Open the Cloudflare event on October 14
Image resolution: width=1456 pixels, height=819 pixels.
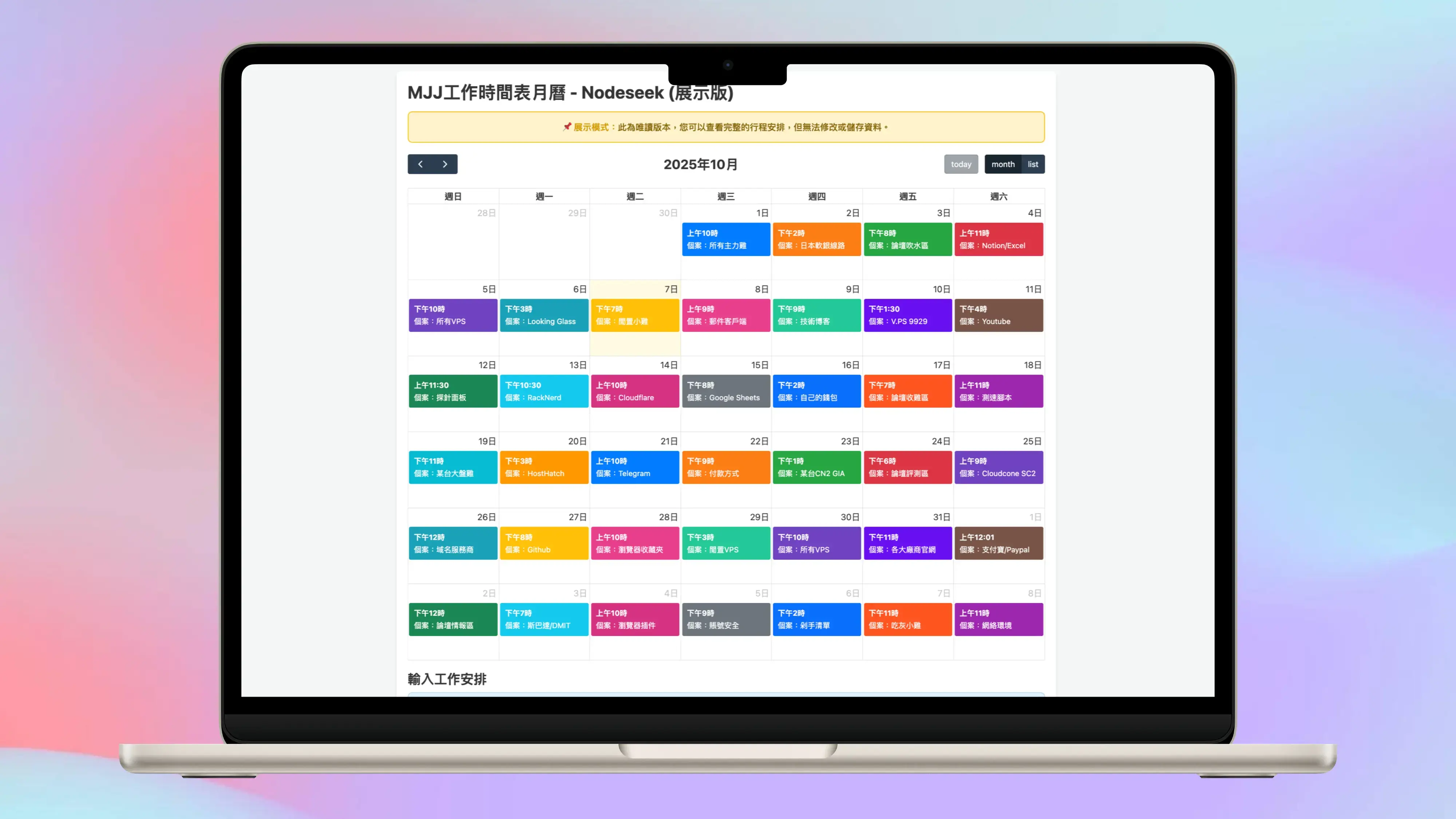(x=635, y=391)
